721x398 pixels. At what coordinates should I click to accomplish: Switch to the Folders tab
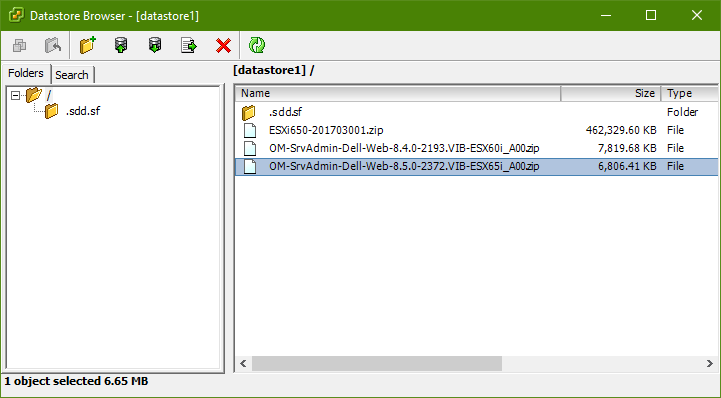(x=26, y=73)
